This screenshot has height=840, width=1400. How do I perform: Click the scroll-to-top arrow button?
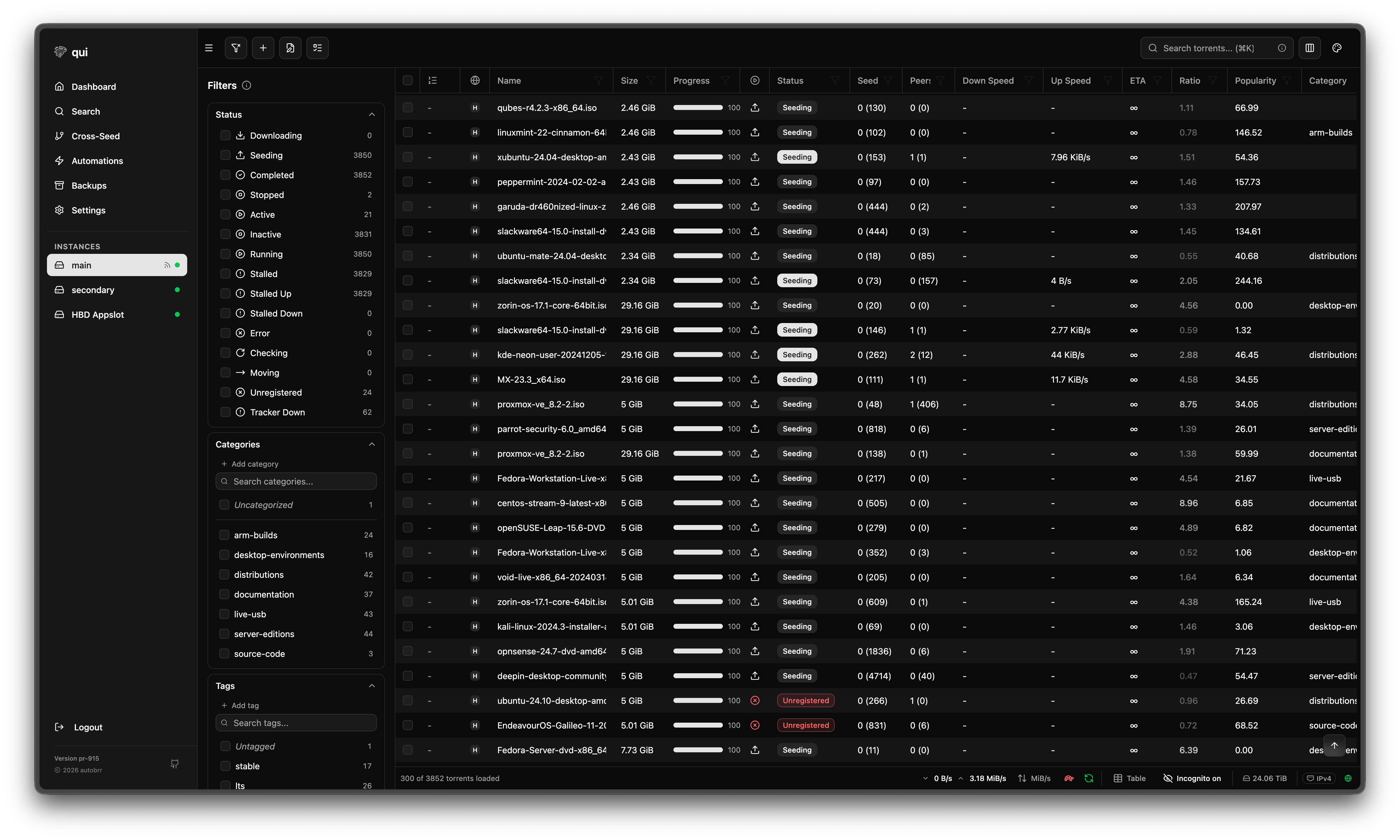pyautogui.click(x=1334, y=745)
